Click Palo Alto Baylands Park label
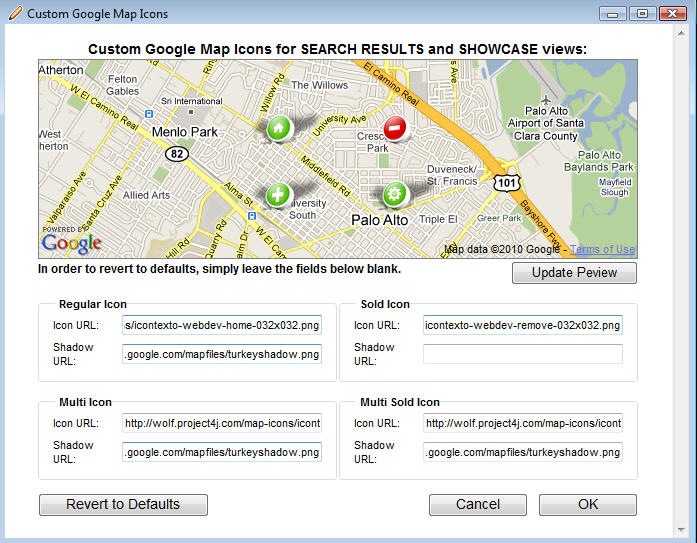 (x=599, y=161)
